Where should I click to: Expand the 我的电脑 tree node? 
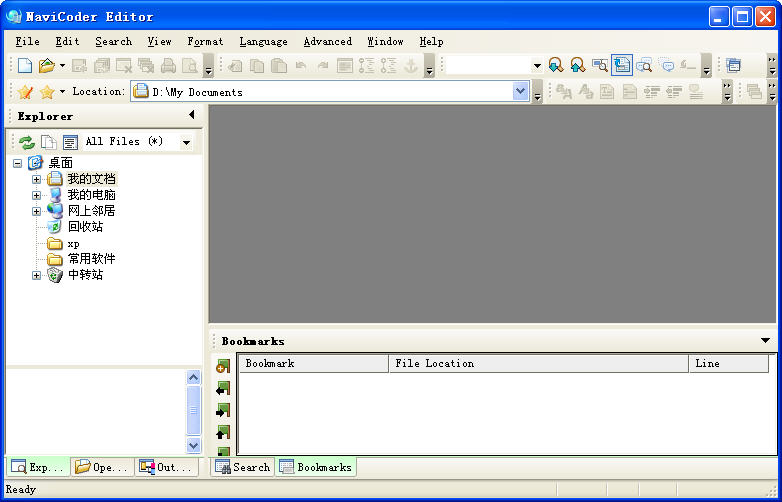point(36,195)
